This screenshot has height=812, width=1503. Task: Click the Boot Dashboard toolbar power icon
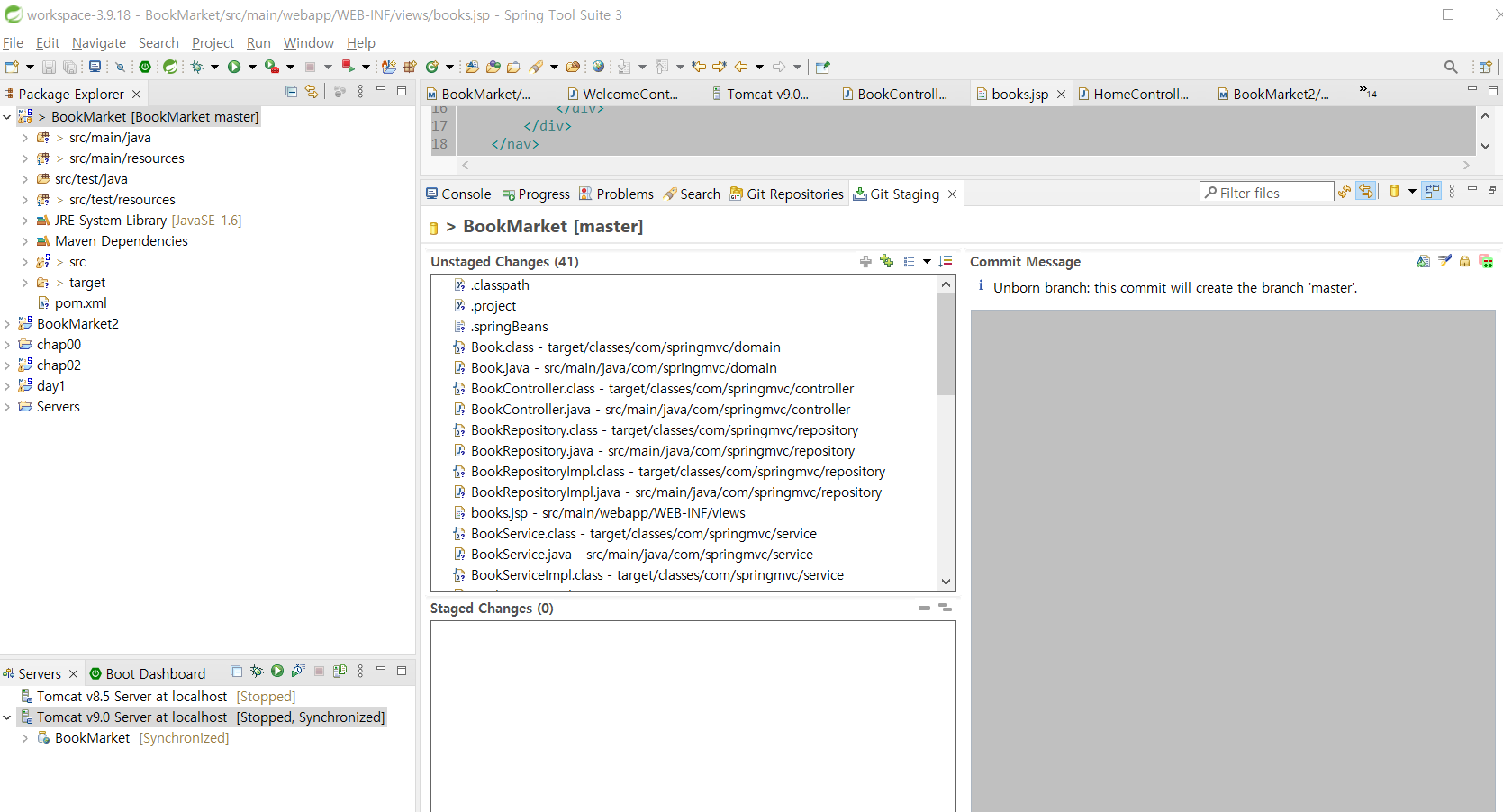(x=145, y=67)
